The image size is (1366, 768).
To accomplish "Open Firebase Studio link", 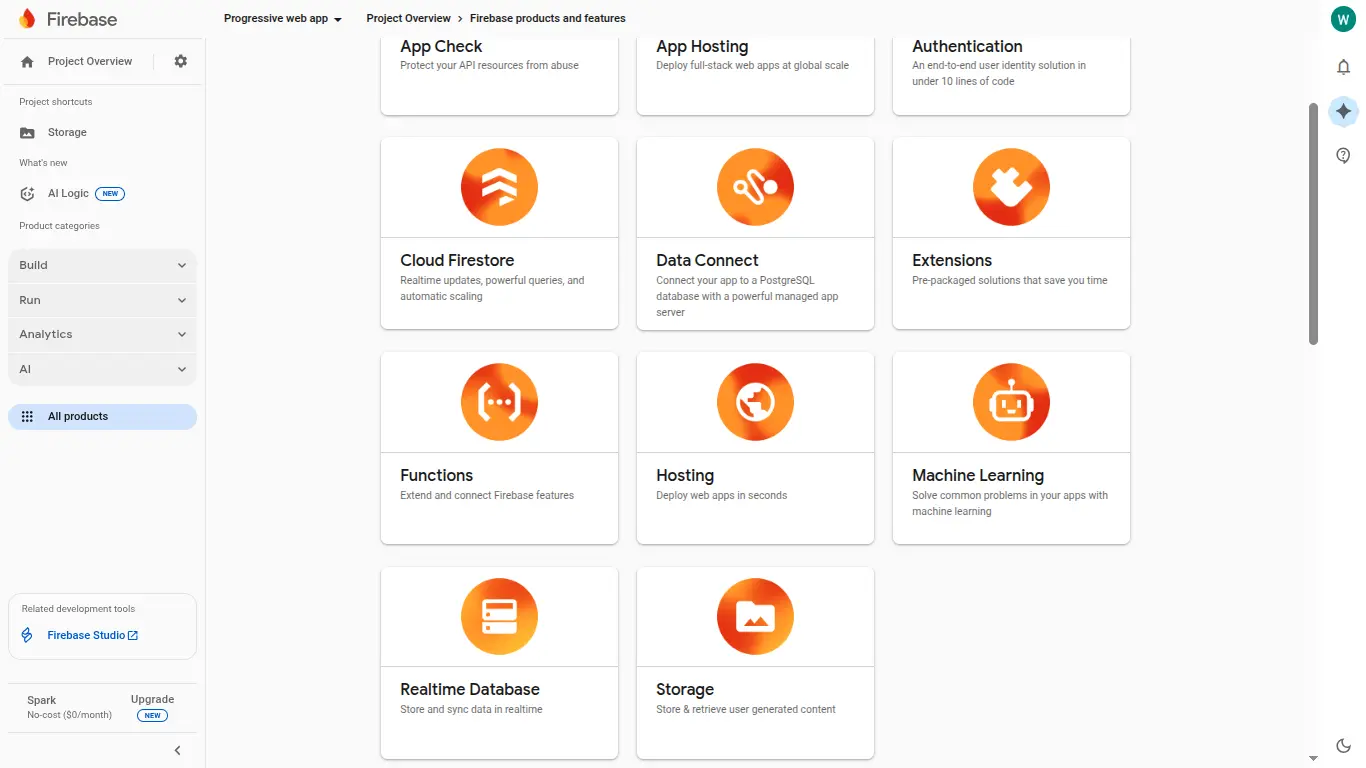I will point(92,635).
